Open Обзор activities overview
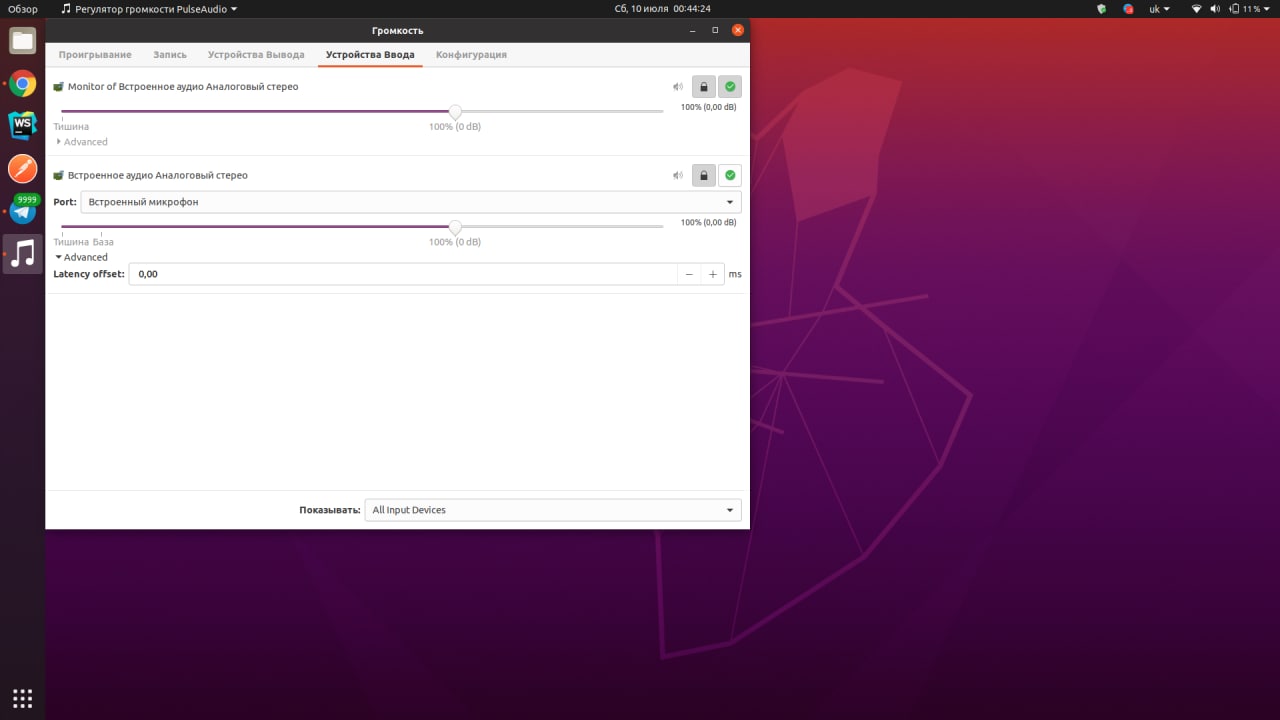The width and height of the screenshot is (1280, 720). pyautogui.click(x=23, y=8)
